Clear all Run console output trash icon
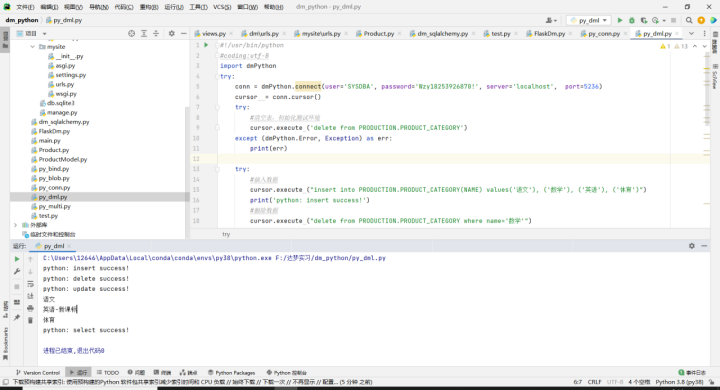The width and height of the screenshot is (720, 390). point(30,320)
